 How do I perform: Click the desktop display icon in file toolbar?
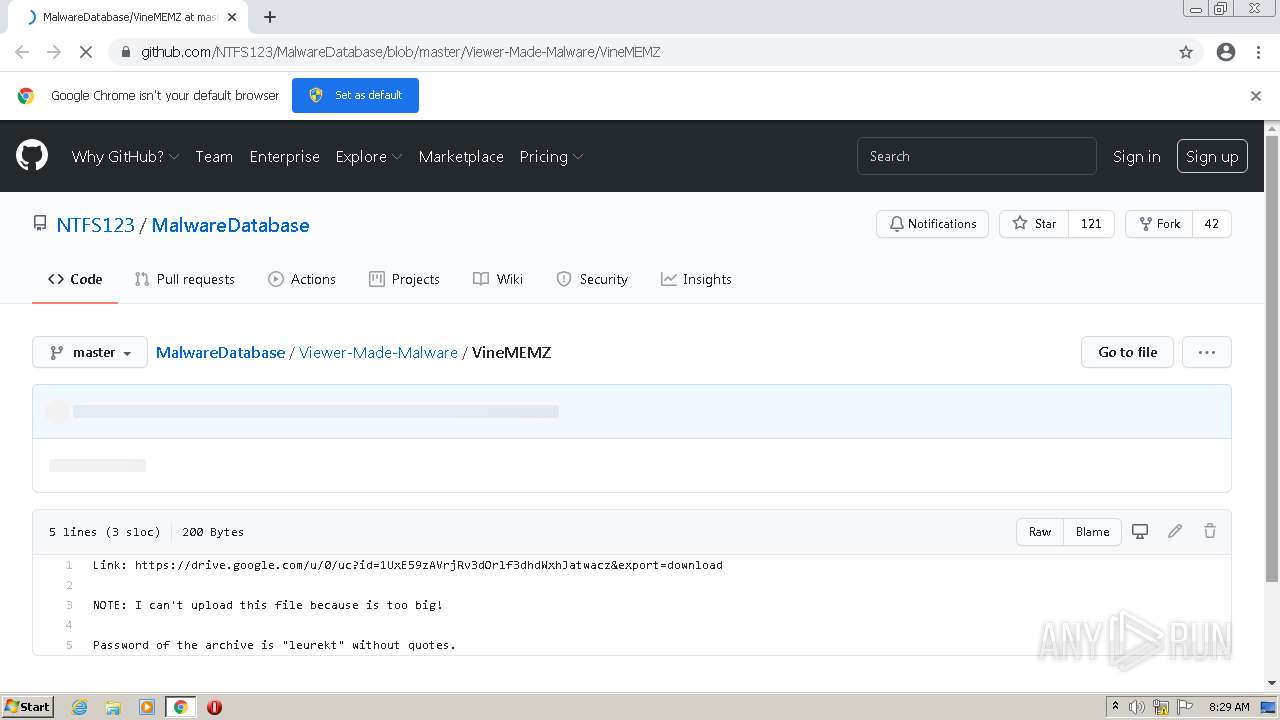pyautogui.click(x=1140, y=531)
